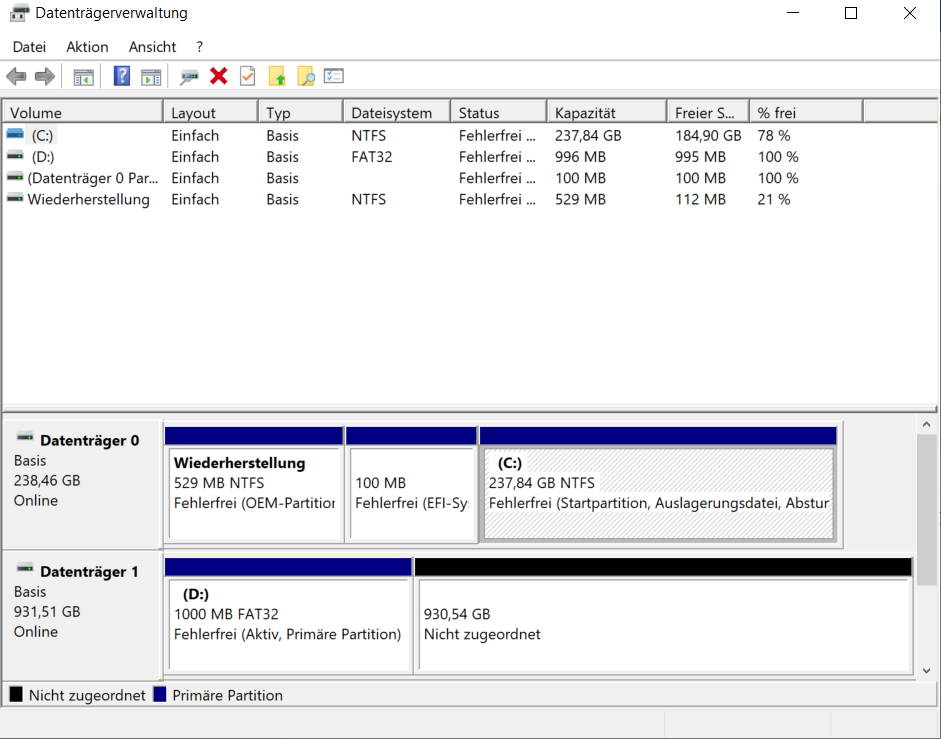Sort by the % frei column header
This screenshot has width=941, height=739.
tap(807, 113)
